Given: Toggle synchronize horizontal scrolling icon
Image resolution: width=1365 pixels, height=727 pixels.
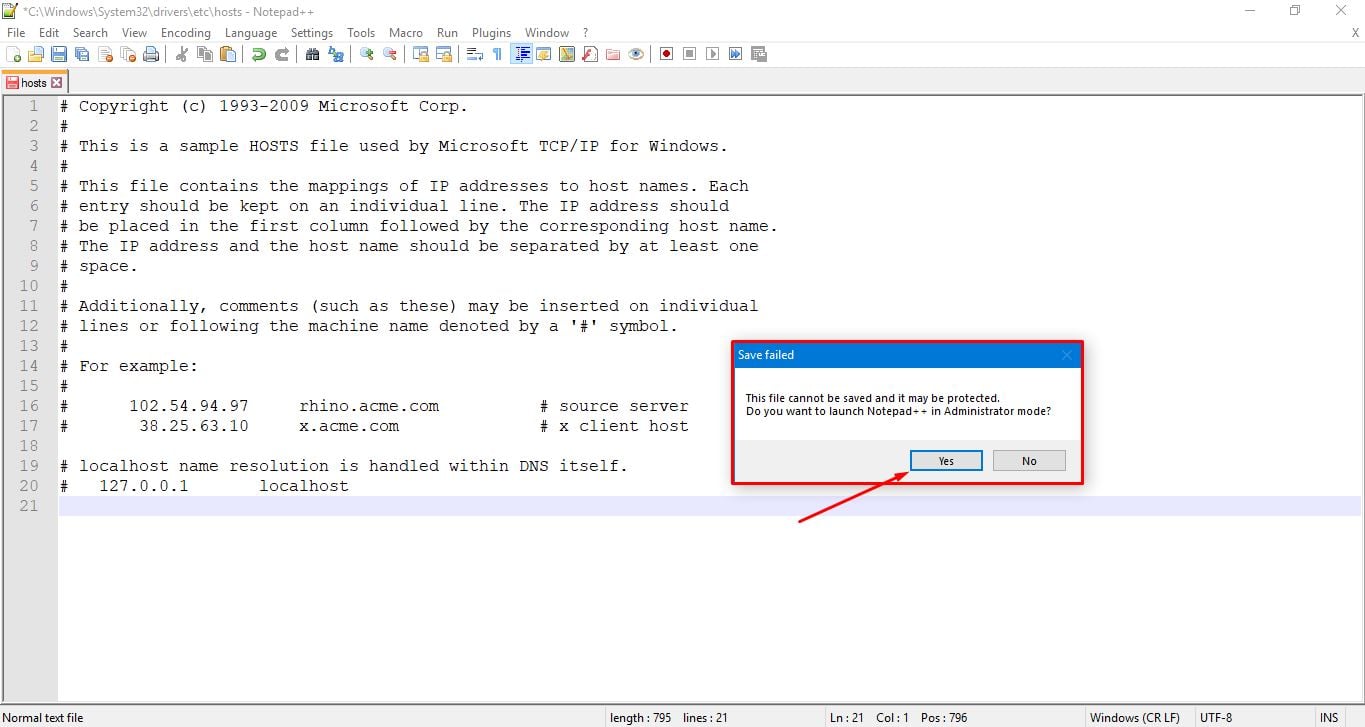Looking at the screenshot, I should coord(444,55).
